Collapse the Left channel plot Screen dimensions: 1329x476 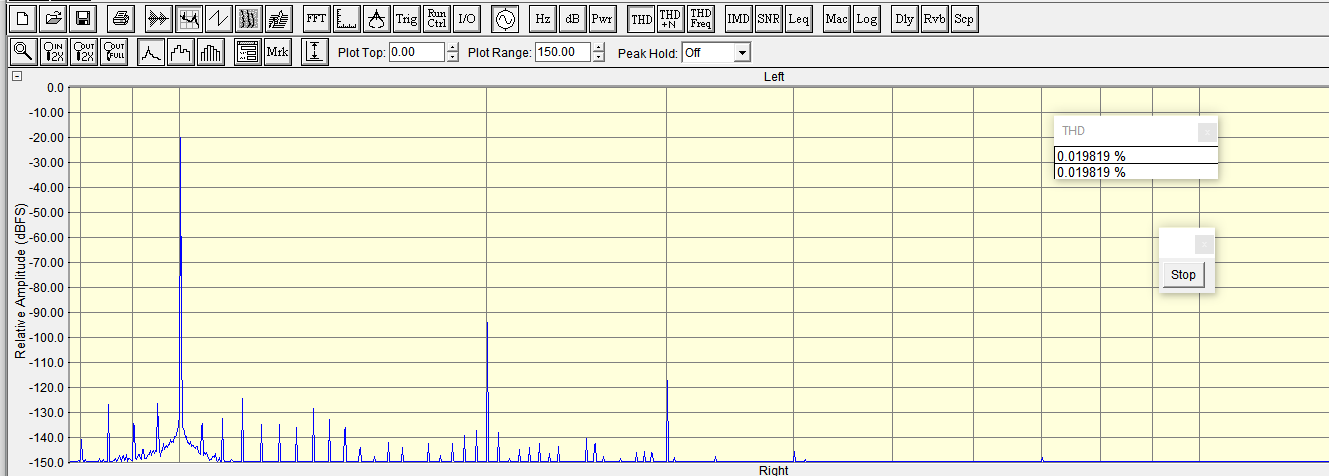[x=17, y=77]
